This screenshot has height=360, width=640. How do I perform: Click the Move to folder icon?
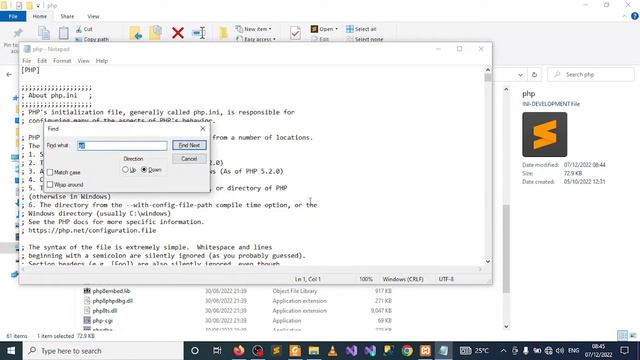click(136, 33)
